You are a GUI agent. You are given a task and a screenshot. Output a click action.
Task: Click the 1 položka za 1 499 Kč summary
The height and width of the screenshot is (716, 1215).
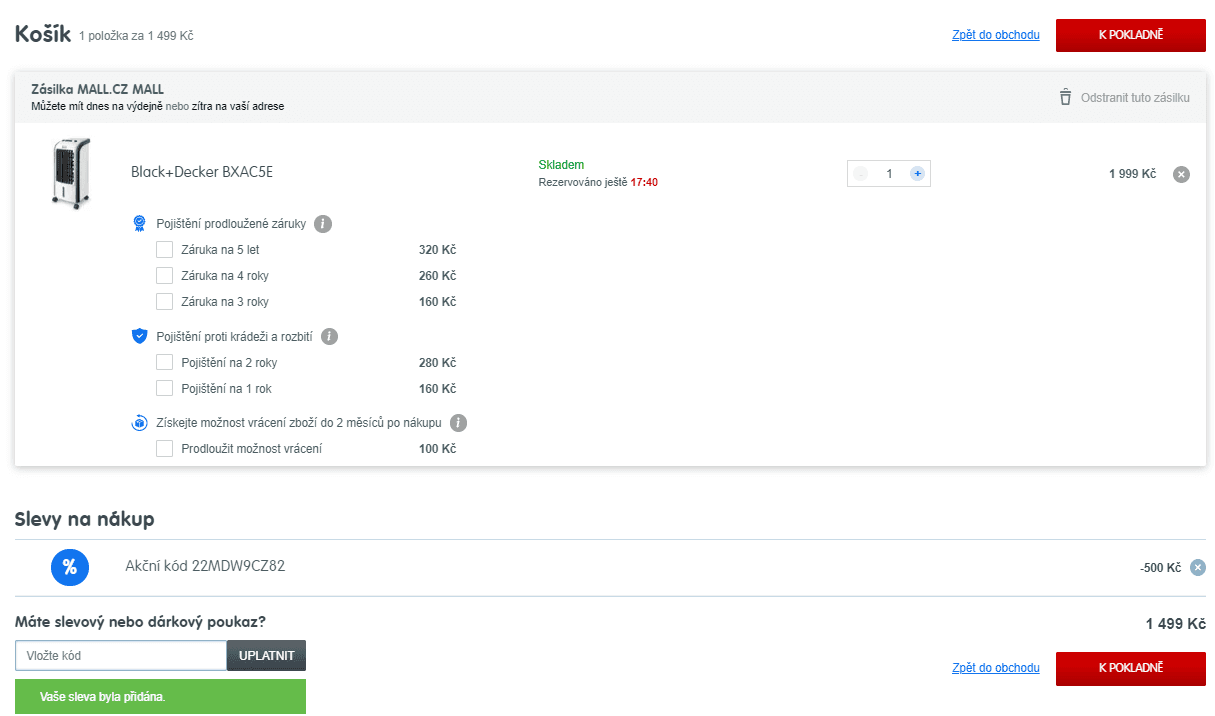[x=136, y=36]
